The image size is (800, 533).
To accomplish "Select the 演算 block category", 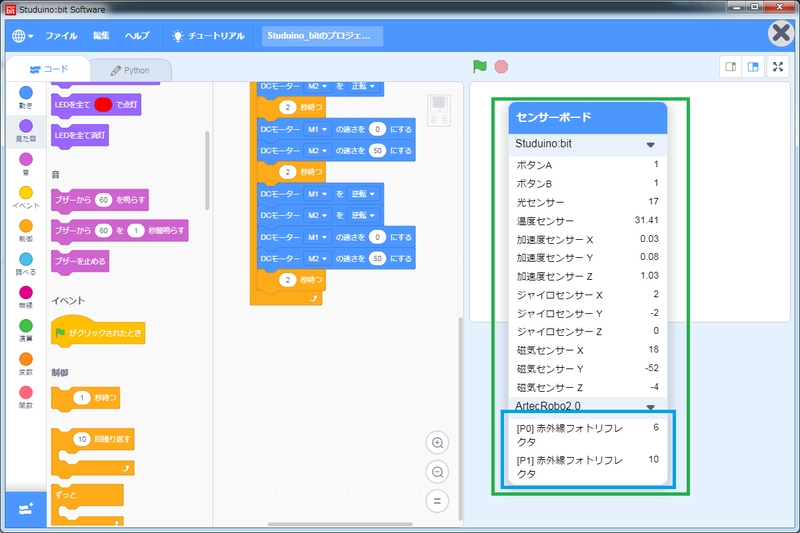I will 26,331.
